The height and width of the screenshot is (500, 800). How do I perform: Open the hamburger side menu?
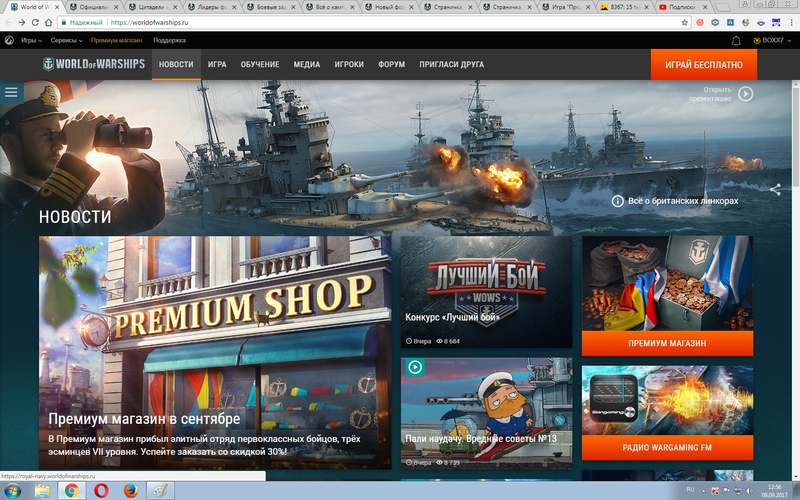(11, 92)
